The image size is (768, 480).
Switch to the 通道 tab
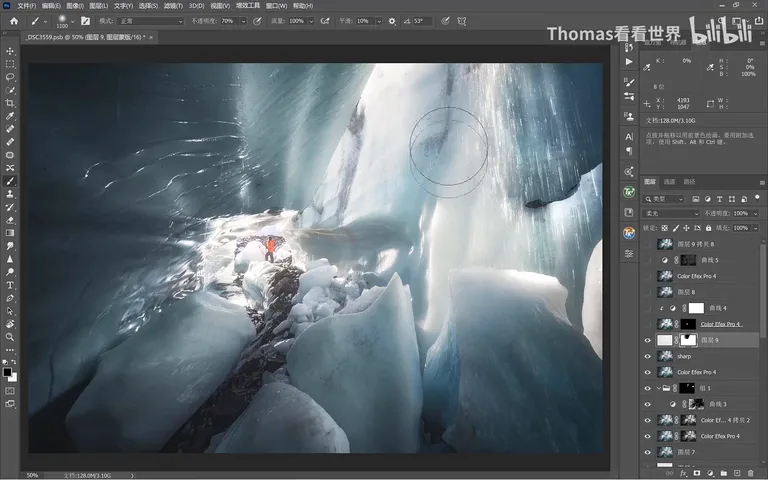pyautogui.click(x=670, y=182)
